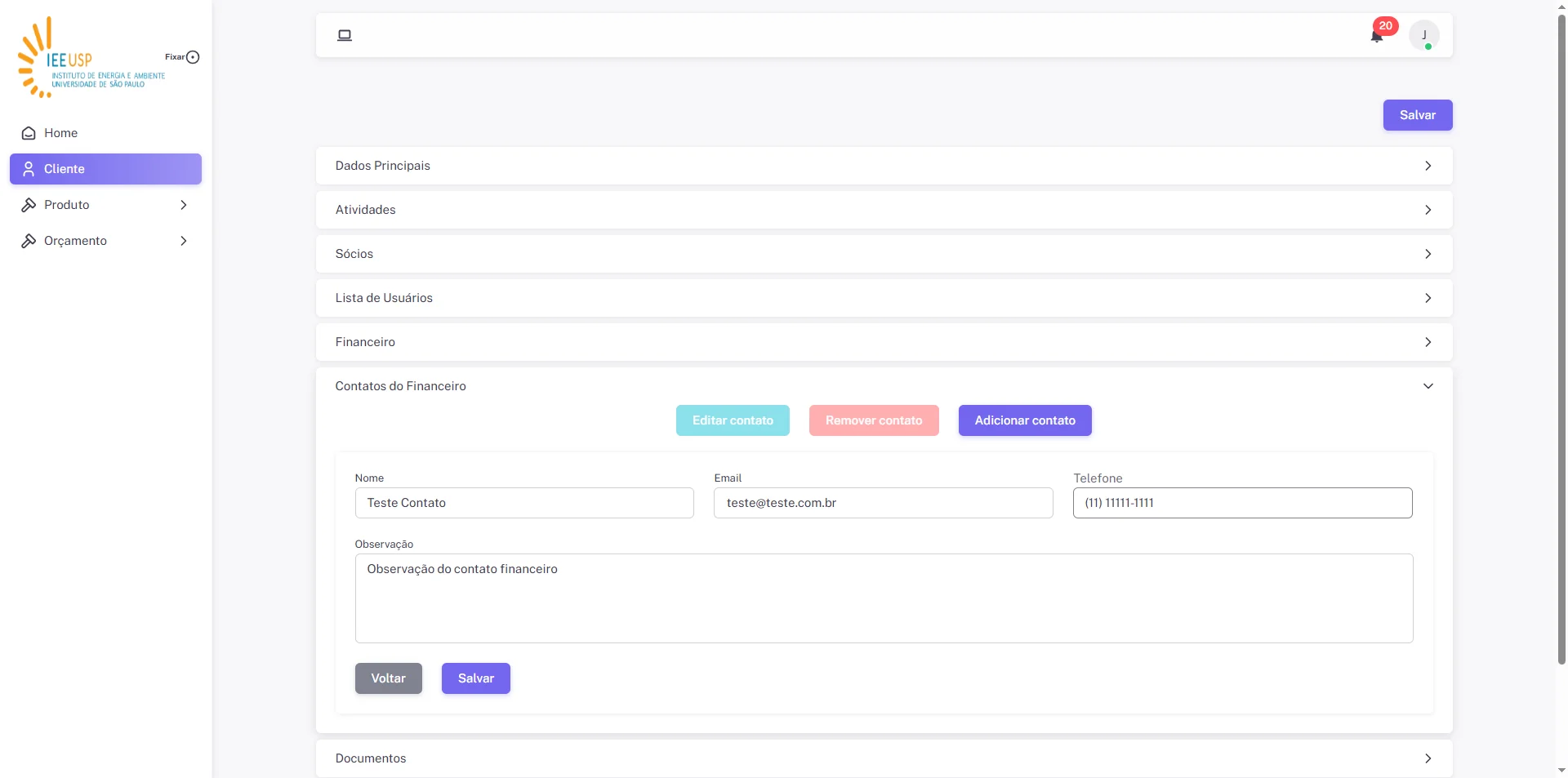Expand the Dados Principais section

point(884,166)
